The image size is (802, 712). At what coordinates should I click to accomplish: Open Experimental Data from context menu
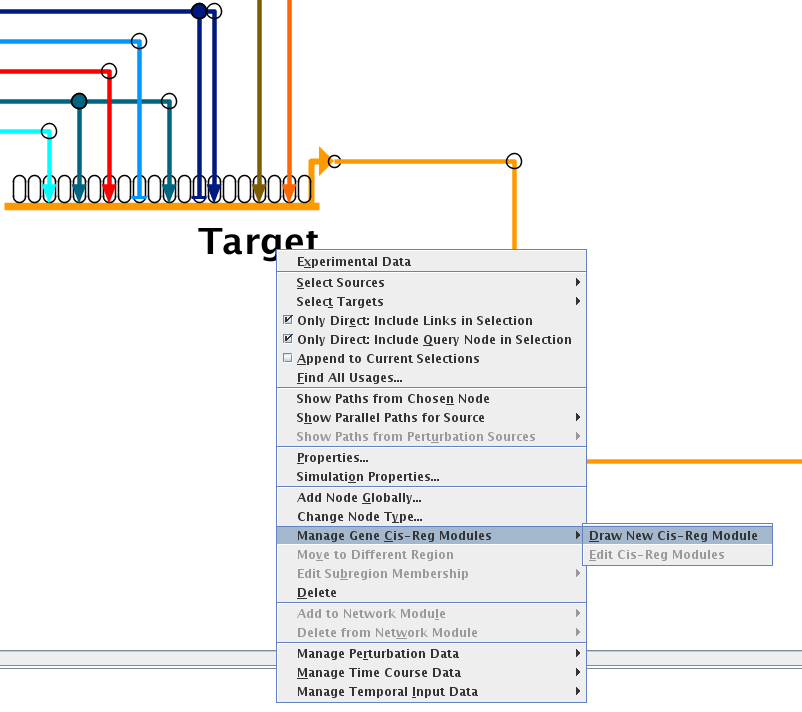coord(354,262)
